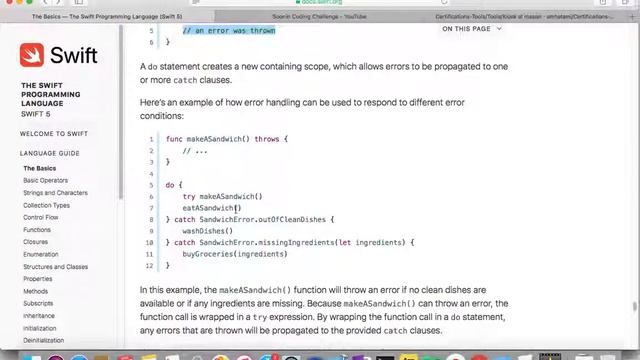Click the Swift bird logo icon
Screen dimensions: 640x360
(x=32, y=55)
